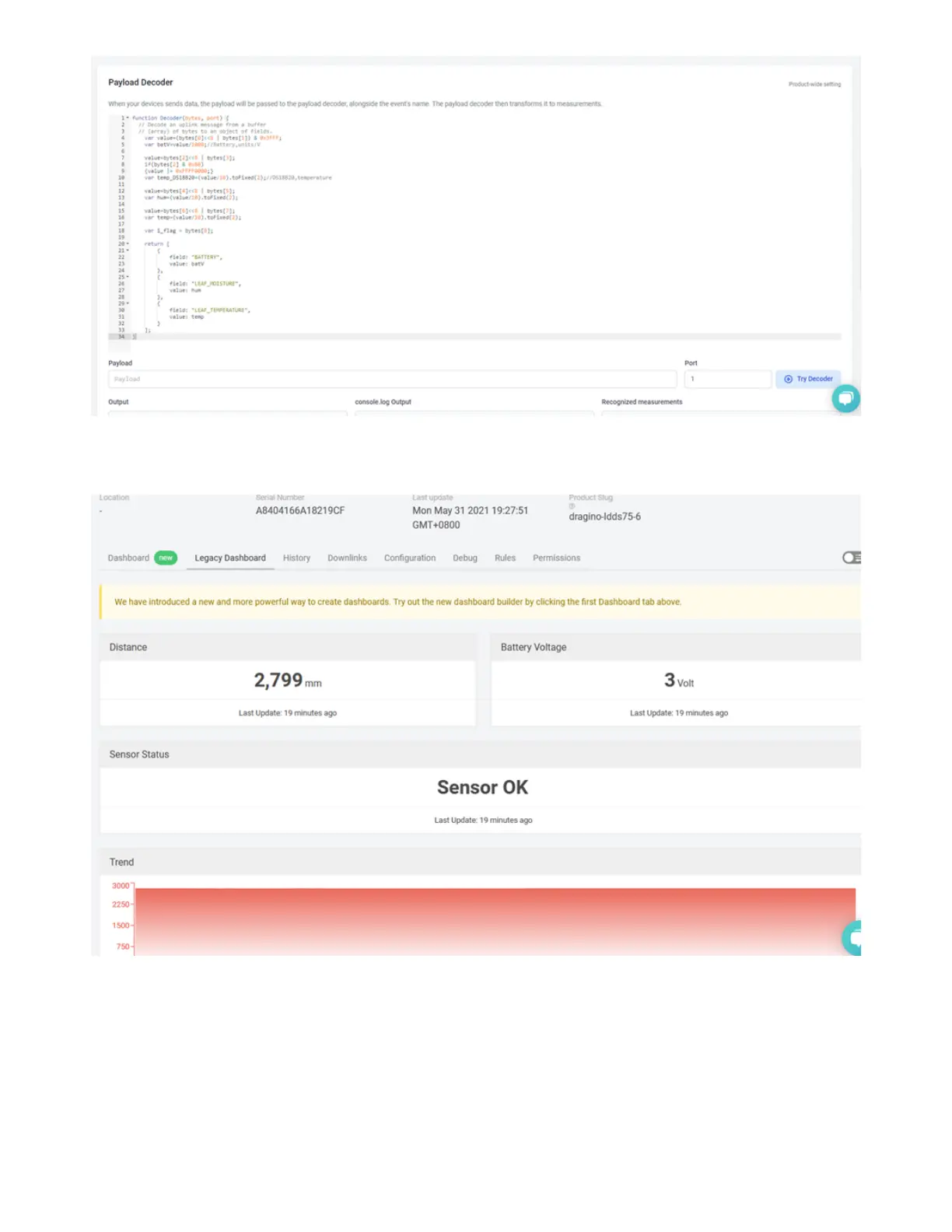Collapse code fold arrow at line 29

[x=128, y=303]
